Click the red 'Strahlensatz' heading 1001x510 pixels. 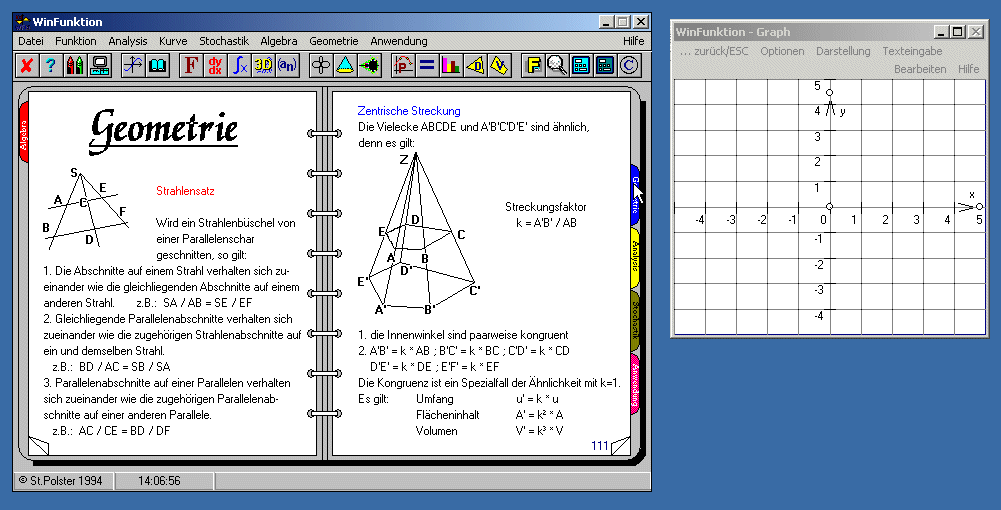(185, 191)
